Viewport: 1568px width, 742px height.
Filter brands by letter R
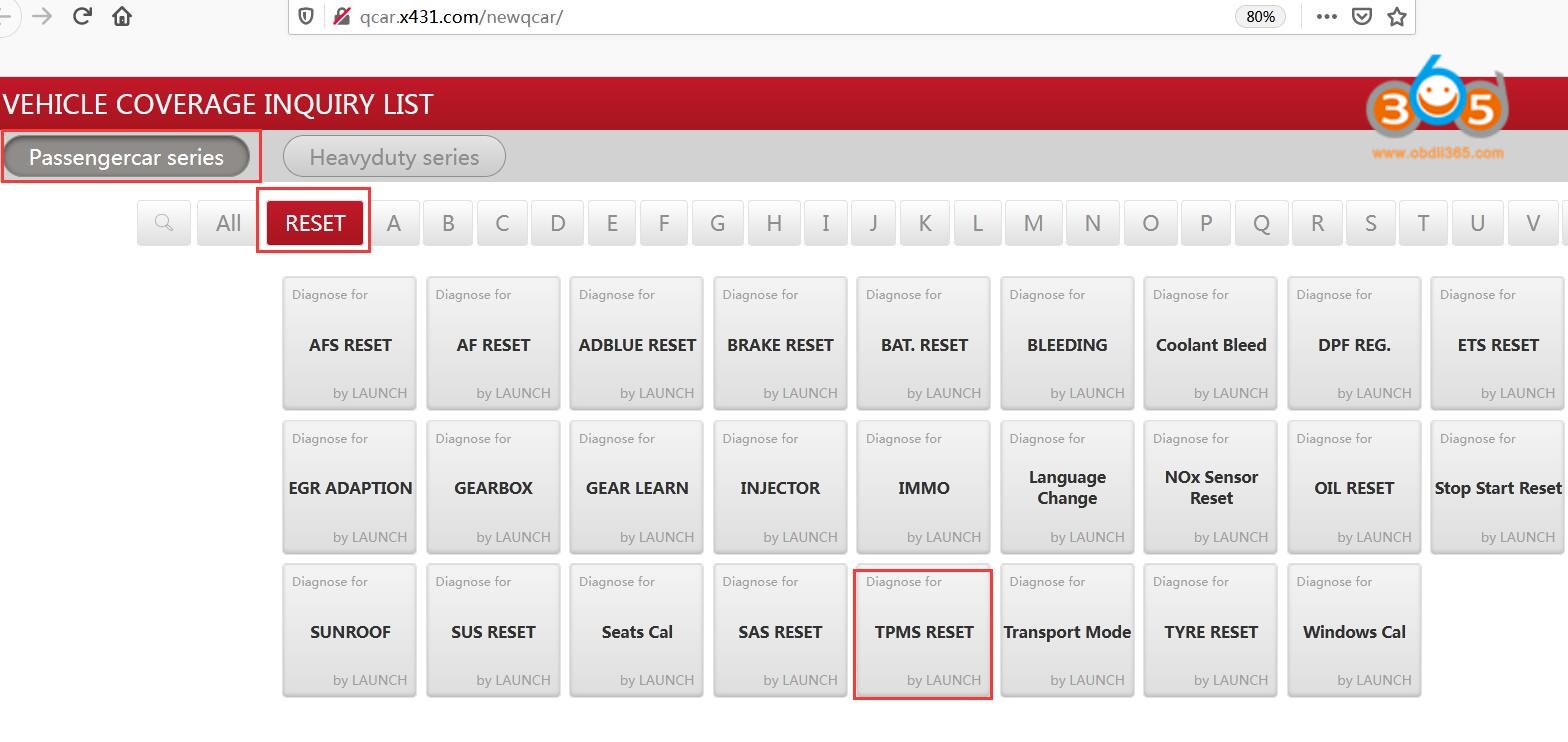1317,223
